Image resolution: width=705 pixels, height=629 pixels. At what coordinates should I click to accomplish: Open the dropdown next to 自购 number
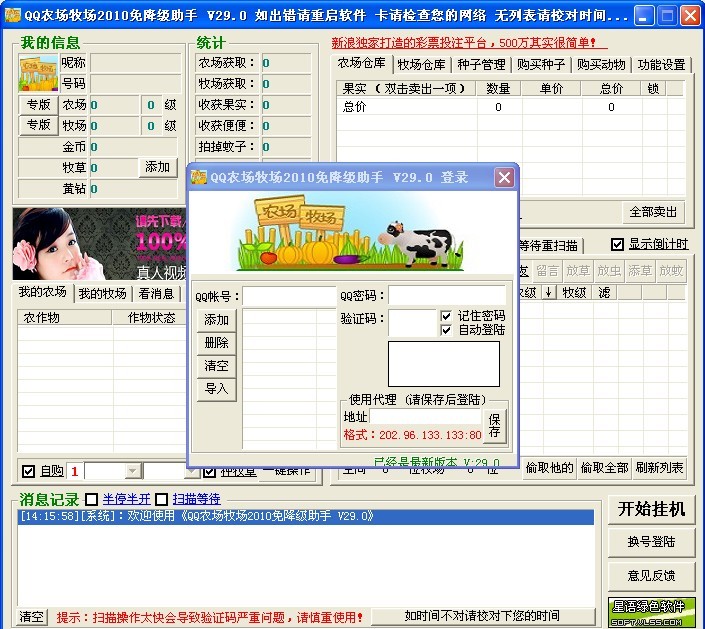(133, 471)
